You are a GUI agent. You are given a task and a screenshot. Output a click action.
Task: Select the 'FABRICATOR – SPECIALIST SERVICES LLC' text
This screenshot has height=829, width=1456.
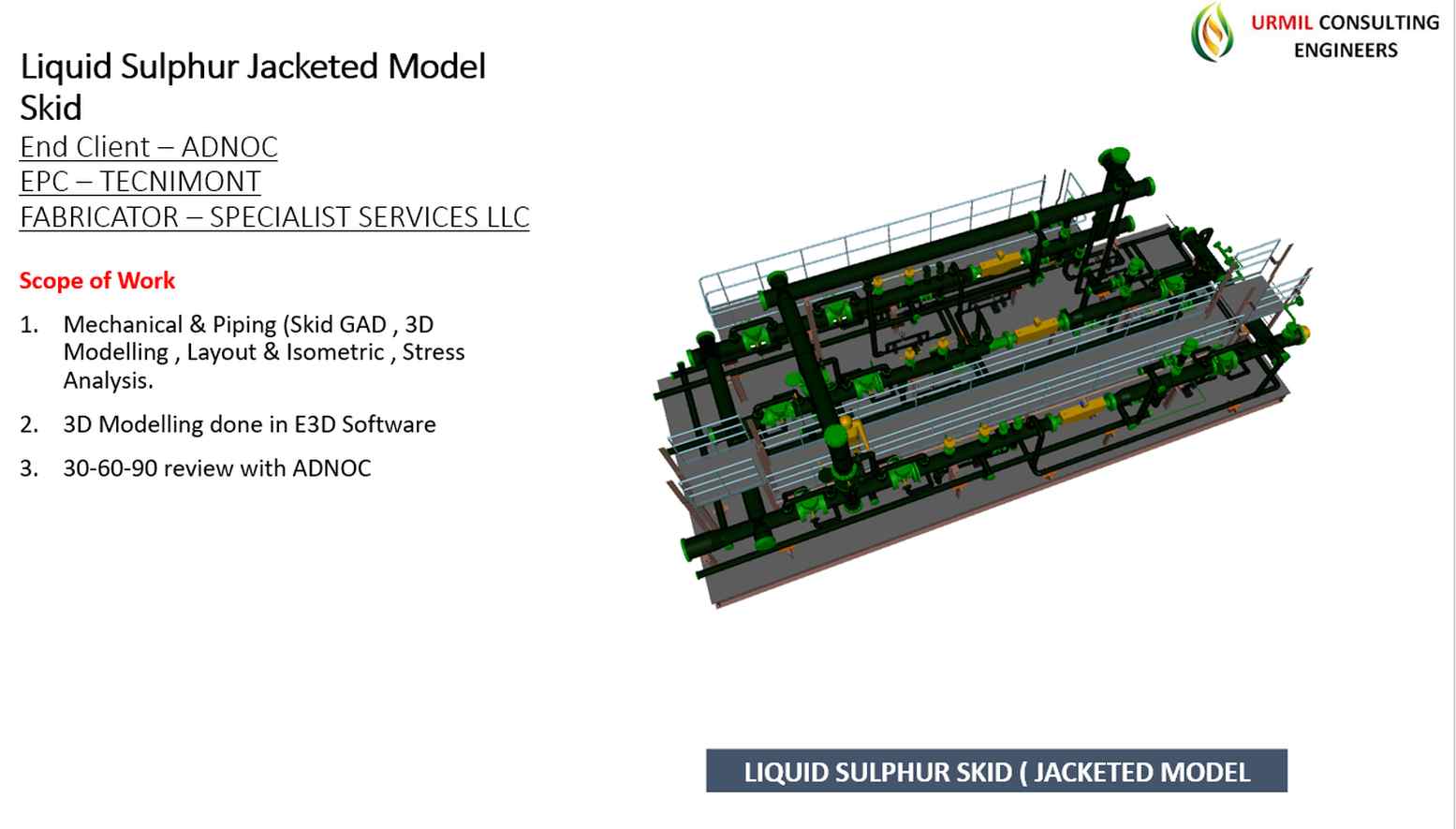[x=274, y=216]
